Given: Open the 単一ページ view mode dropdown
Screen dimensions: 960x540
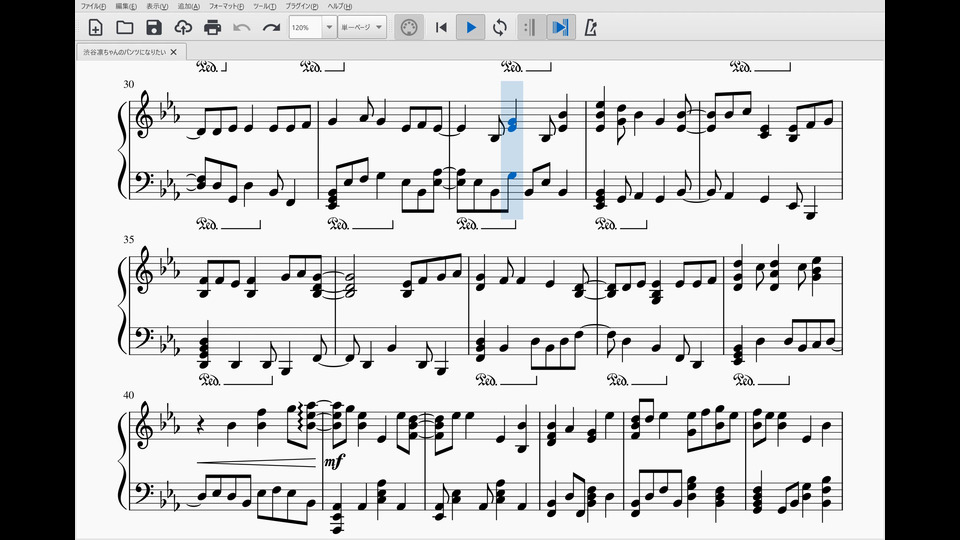Looking at the screenshot, I should tap(362, 28).
